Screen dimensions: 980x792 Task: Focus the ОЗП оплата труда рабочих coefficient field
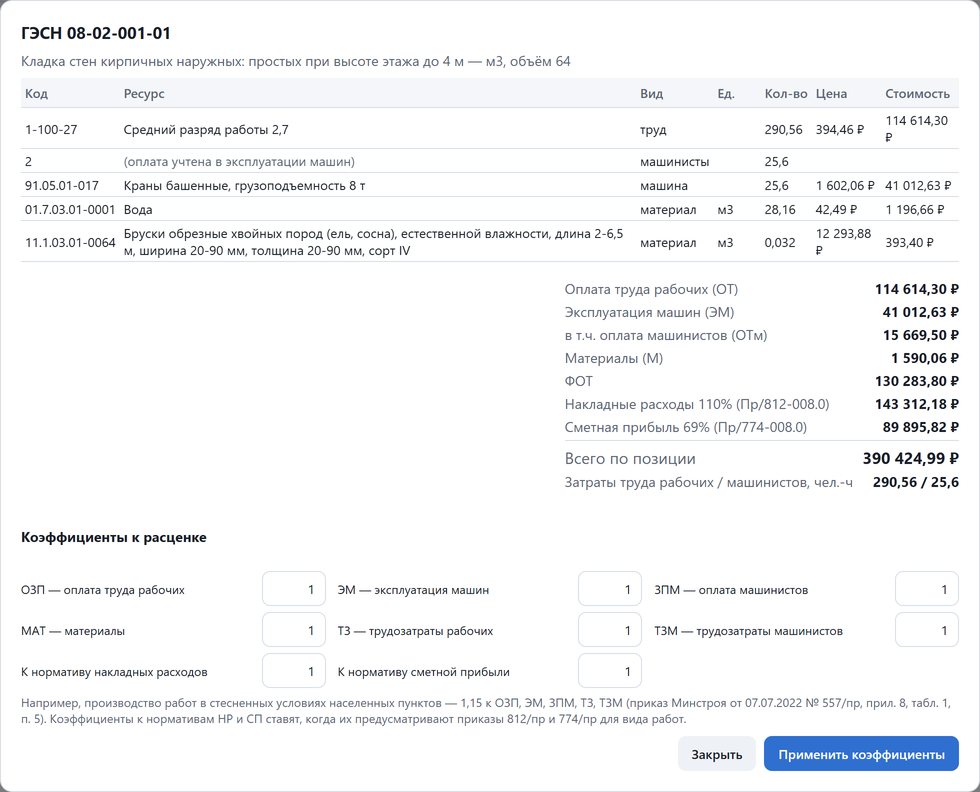[294, 589]
